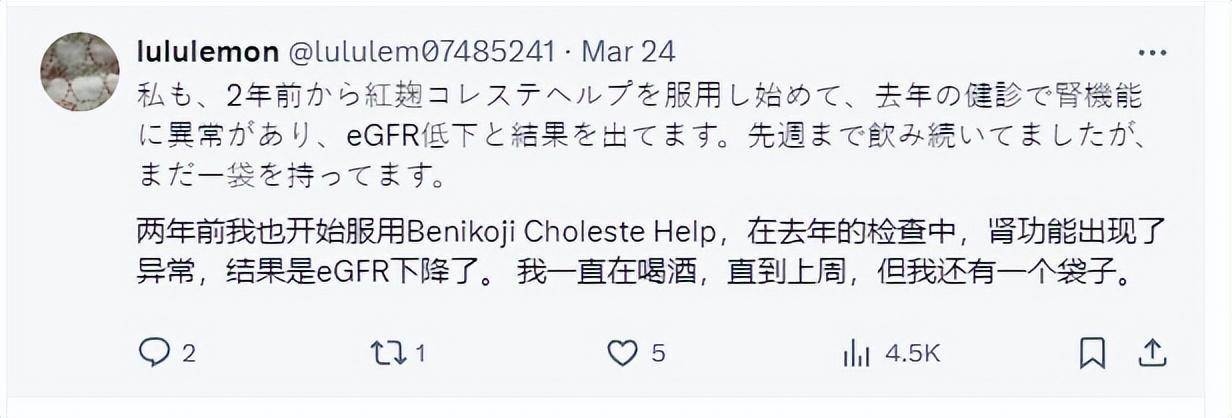Image resolution: width=1232 pixels, height=418 pixels.
Task: Bookmark this tweet
Action: click(x=1092, y=352)
